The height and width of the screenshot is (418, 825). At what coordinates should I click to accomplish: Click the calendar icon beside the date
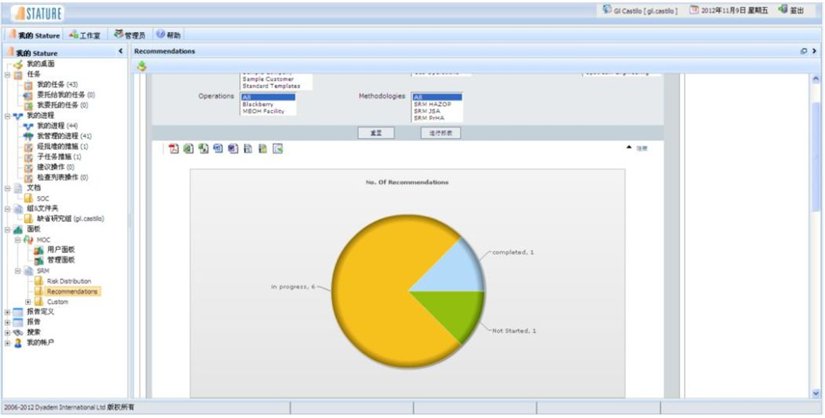point(695,9)
